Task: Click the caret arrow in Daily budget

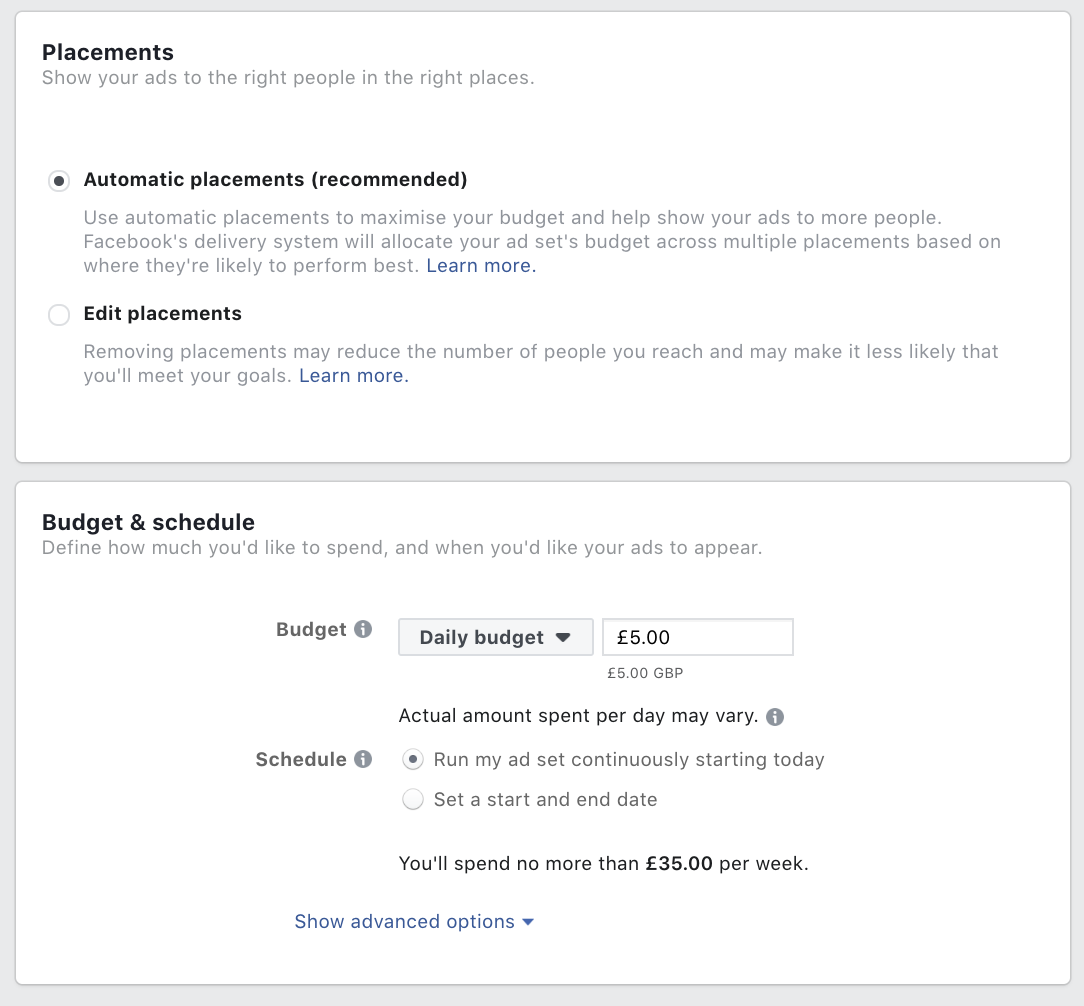Action: [563, 637]
